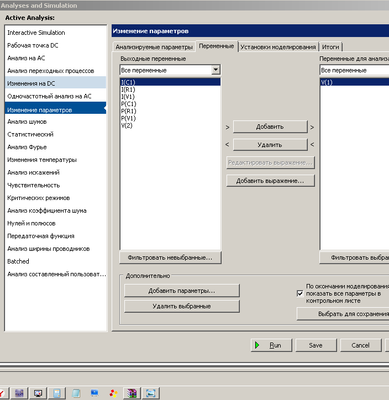
Task: Choose Анализ шумов analysis
Action: (56, 122)
